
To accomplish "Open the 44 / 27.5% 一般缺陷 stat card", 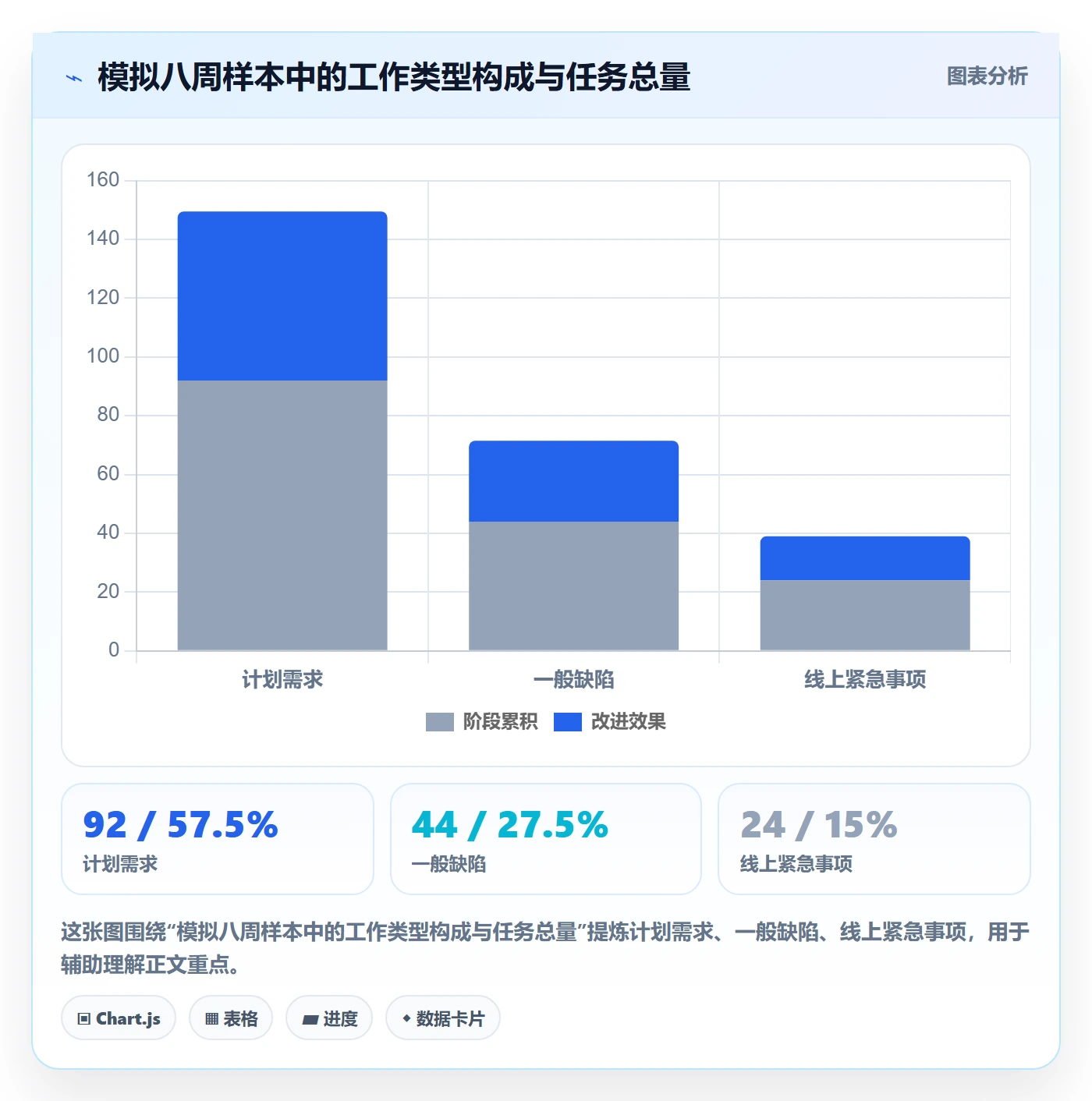I will pos(546,839).
